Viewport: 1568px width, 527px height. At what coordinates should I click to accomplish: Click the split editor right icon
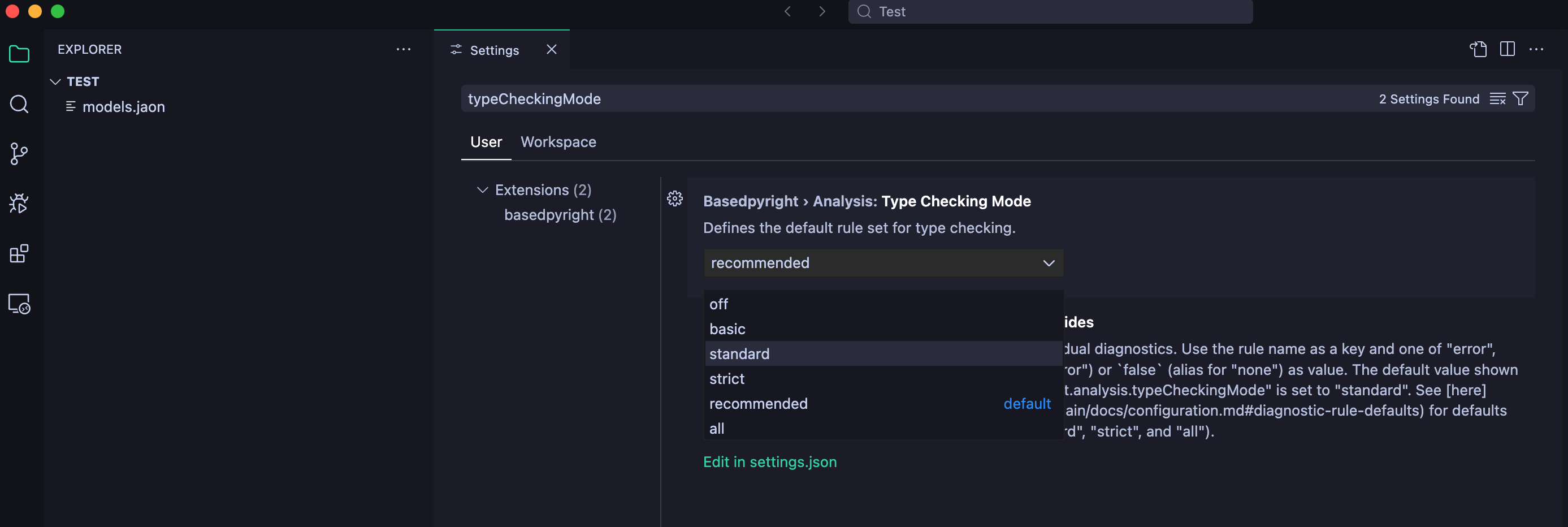click(1507, 49)
